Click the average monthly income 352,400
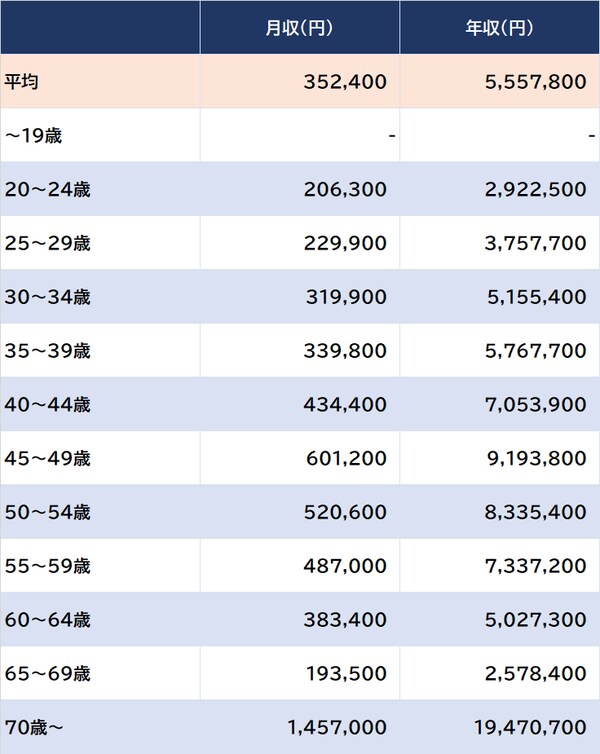The width and height of the screenshot is (600, 754). [x=344, y=82]
